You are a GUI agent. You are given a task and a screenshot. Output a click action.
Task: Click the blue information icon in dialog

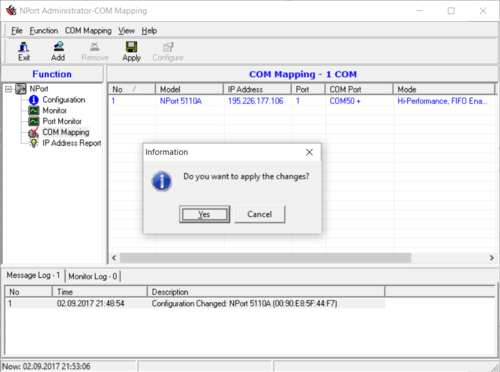pos(162,181)
